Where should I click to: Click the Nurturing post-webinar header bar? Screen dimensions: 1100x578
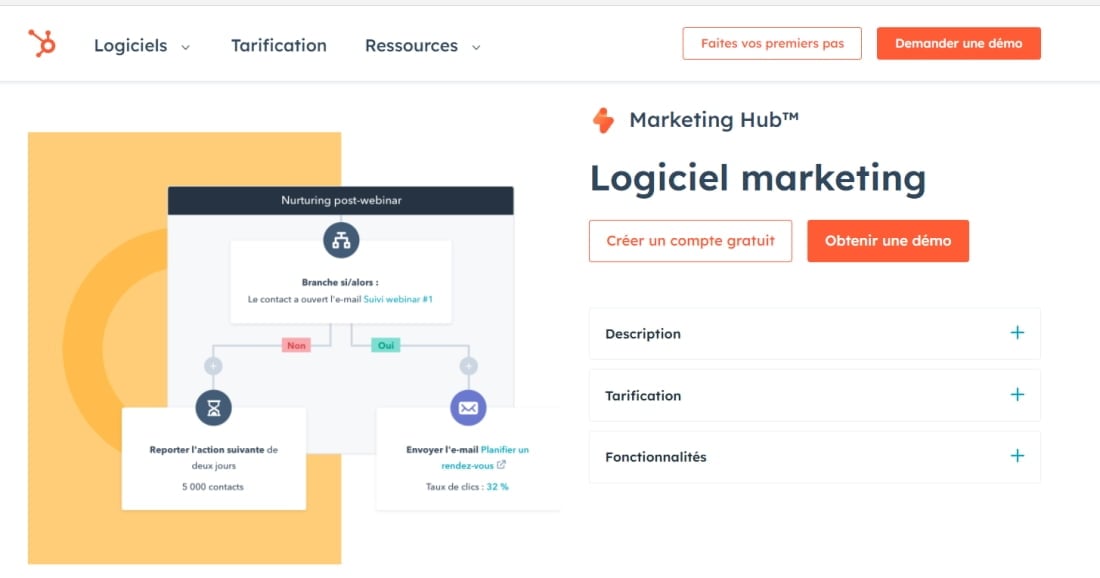point(341,201)
